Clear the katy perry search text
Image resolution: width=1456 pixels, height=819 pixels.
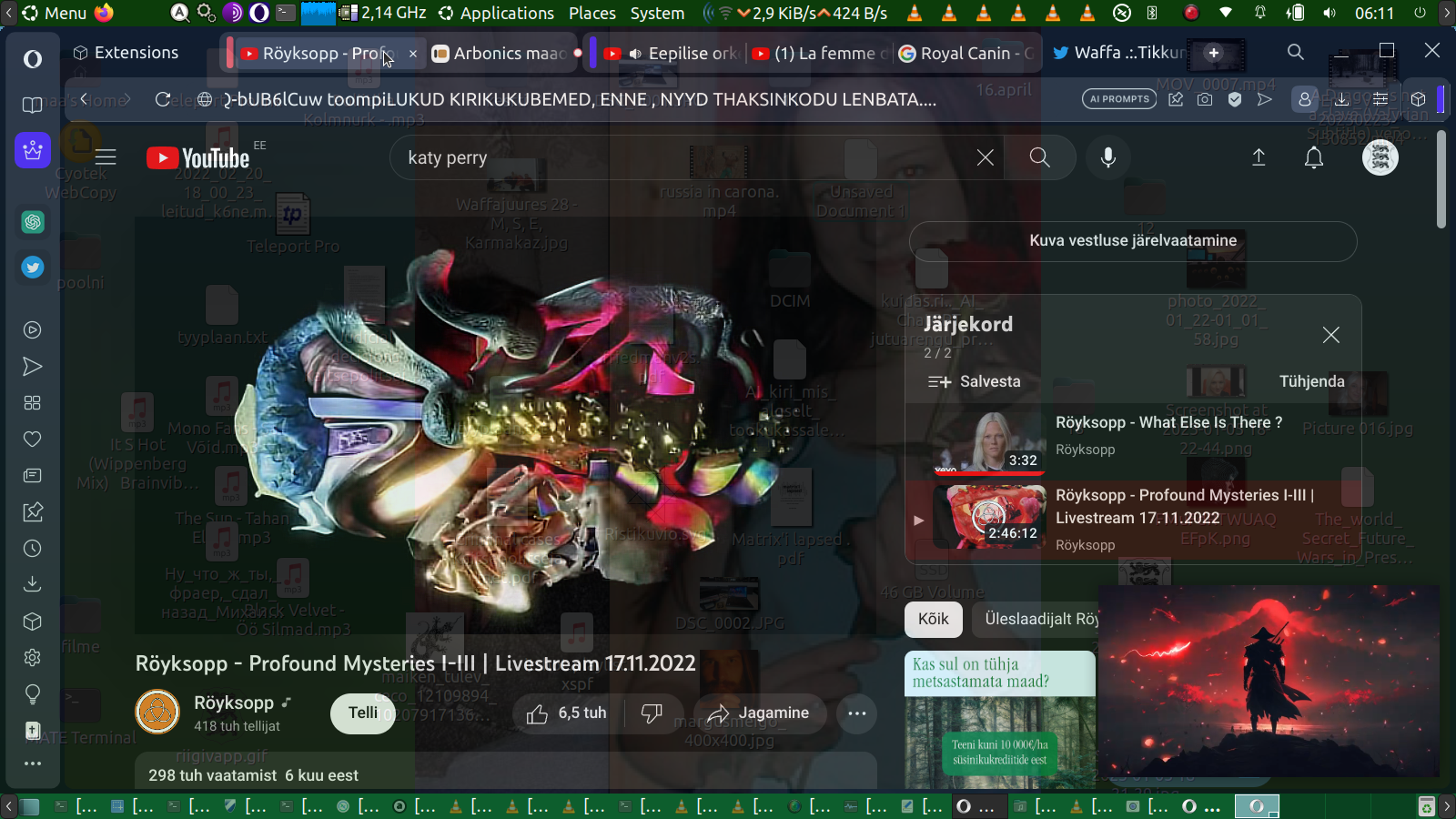point(985,157)
